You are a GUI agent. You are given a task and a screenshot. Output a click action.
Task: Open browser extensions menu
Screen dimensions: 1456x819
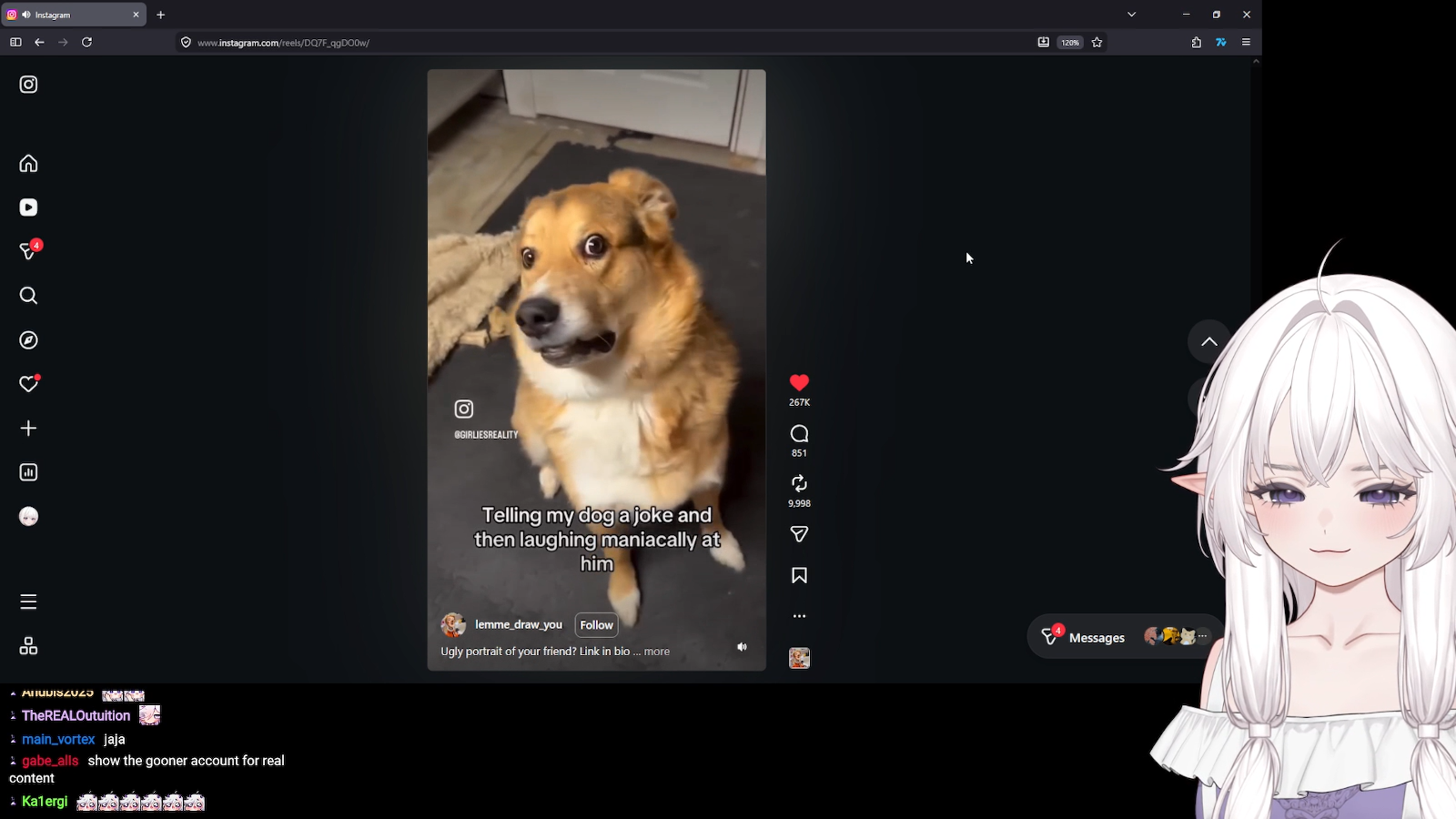(1196, 42)
